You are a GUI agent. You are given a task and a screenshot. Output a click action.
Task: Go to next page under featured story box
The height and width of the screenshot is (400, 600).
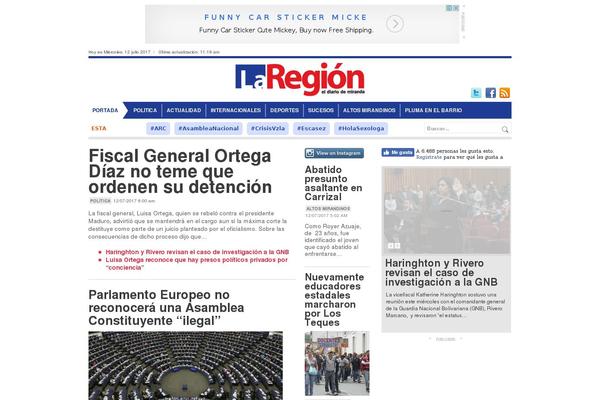pyautogui.click(x=461, y=339)
